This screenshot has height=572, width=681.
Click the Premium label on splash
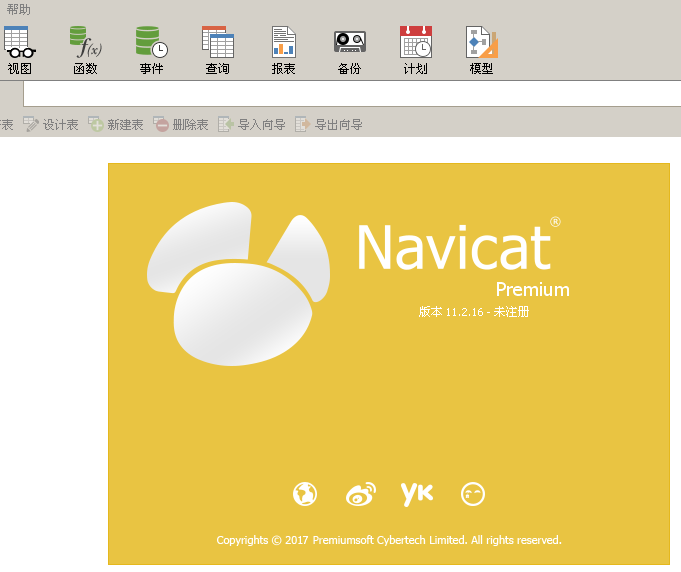(532, 290)
